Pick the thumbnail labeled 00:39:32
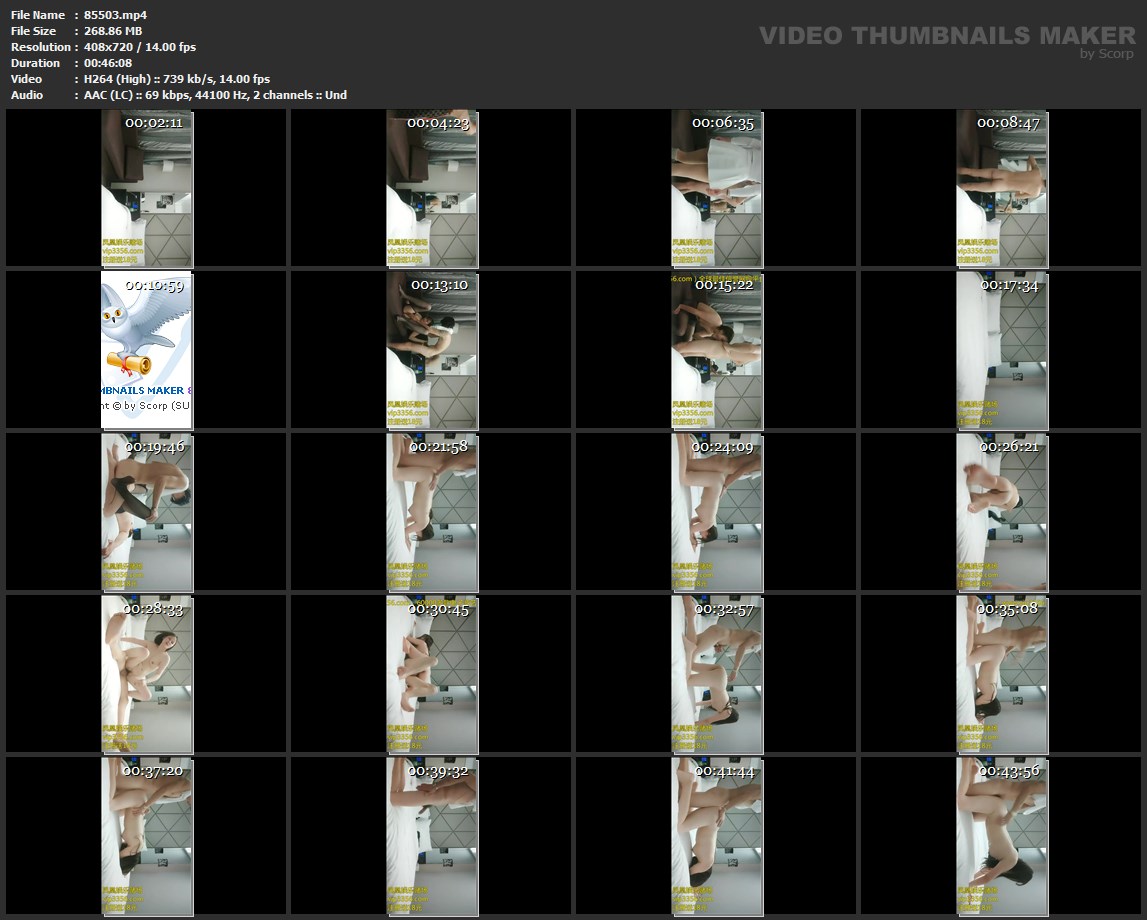Viewport: 1147px width, 920px height. (x=432, y=835)
